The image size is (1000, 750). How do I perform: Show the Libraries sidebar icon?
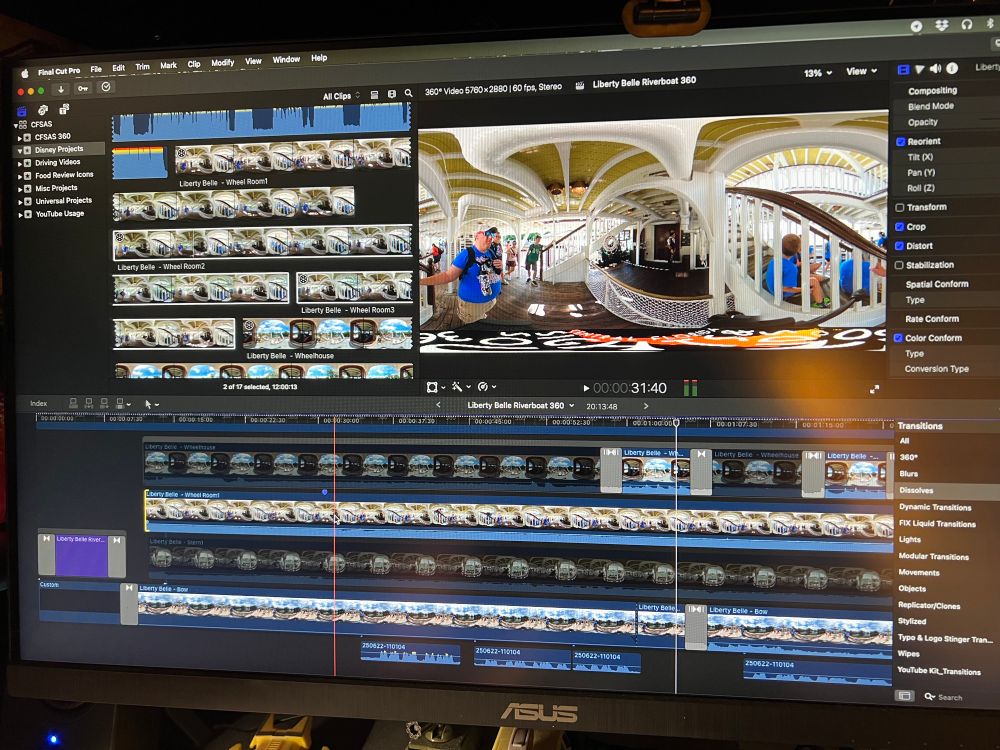click(x=22, y=111)
